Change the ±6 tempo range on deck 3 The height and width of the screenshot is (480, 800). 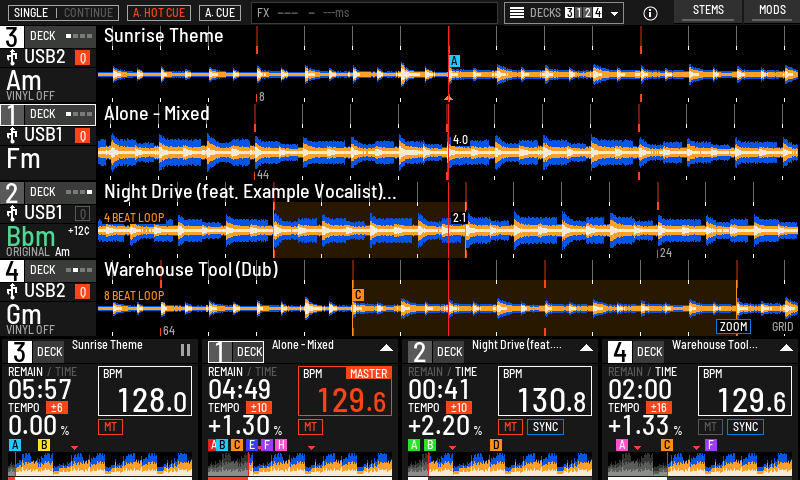(x=57, y=408)
